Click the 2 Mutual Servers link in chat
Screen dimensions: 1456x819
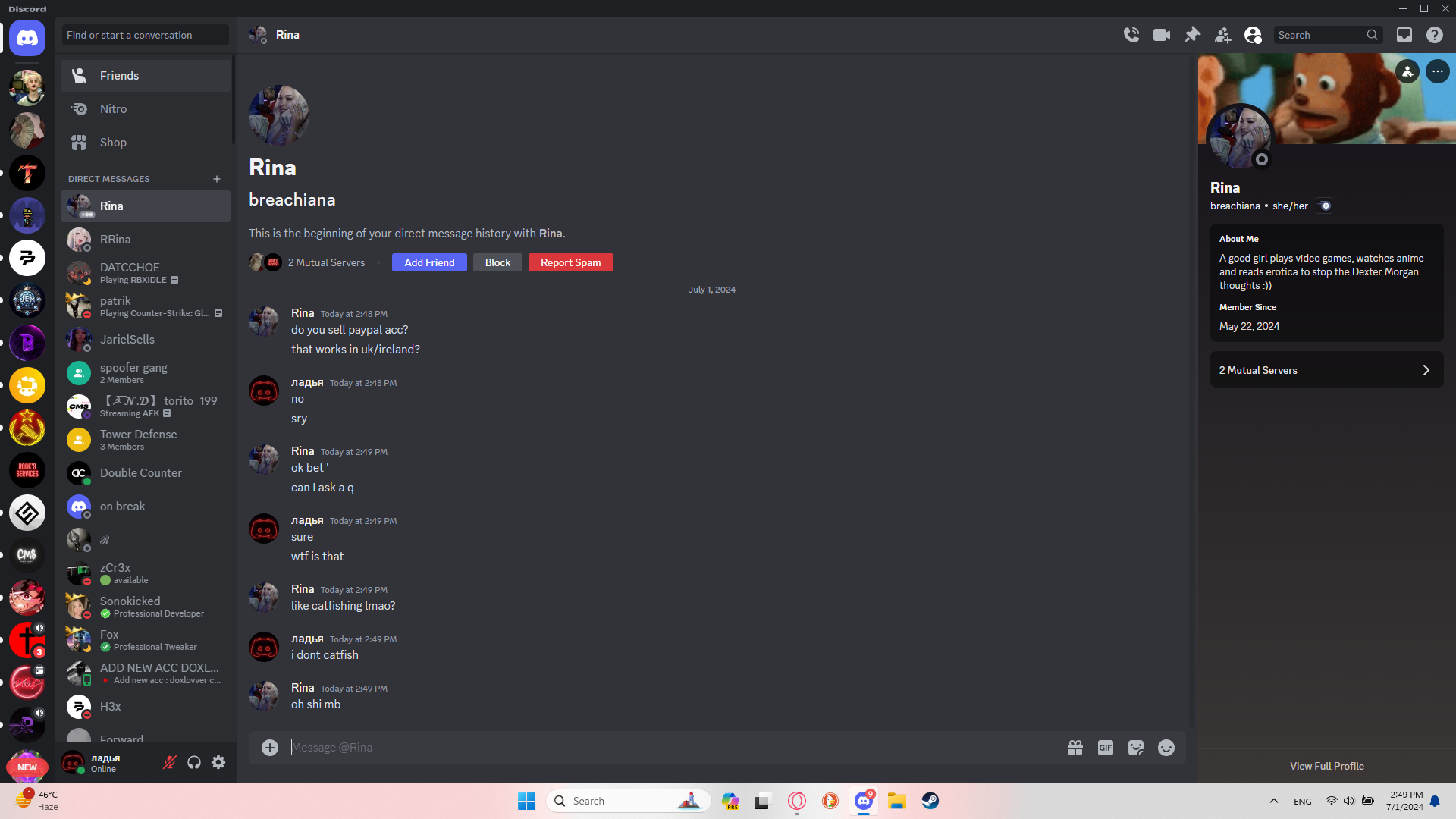coord(326,262)
